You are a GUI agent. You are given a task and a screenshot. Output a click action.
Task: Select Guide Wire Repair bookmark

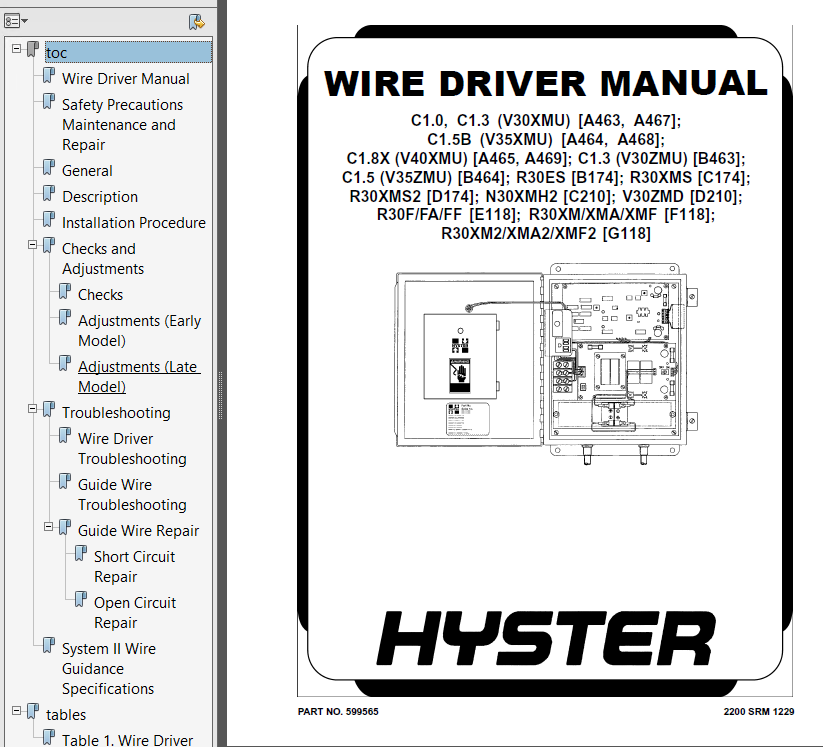point(139,531)
